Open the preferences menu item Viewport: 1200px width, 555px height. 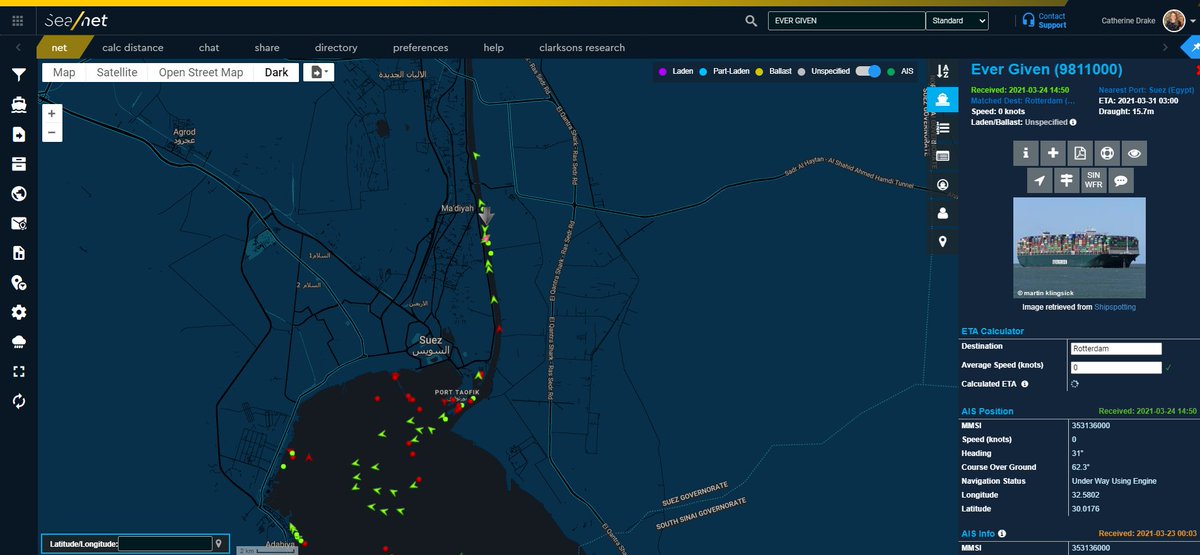420,47
